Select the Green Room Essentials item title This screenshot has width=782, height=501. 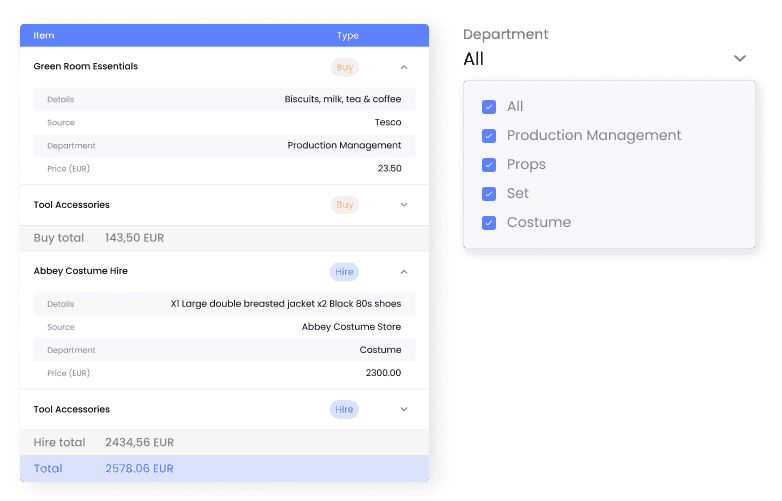[x=86, y=66]
